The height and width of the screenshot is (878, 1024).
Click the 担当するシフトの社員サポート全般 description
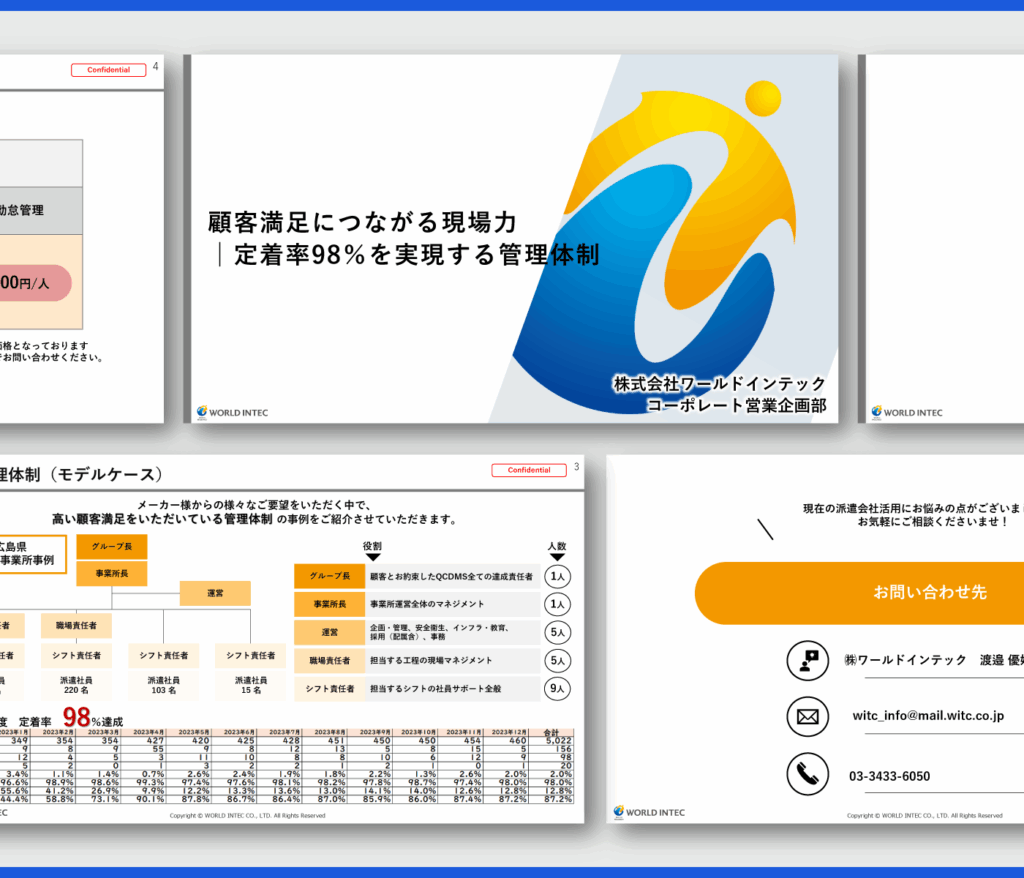(x=436, y=689)
